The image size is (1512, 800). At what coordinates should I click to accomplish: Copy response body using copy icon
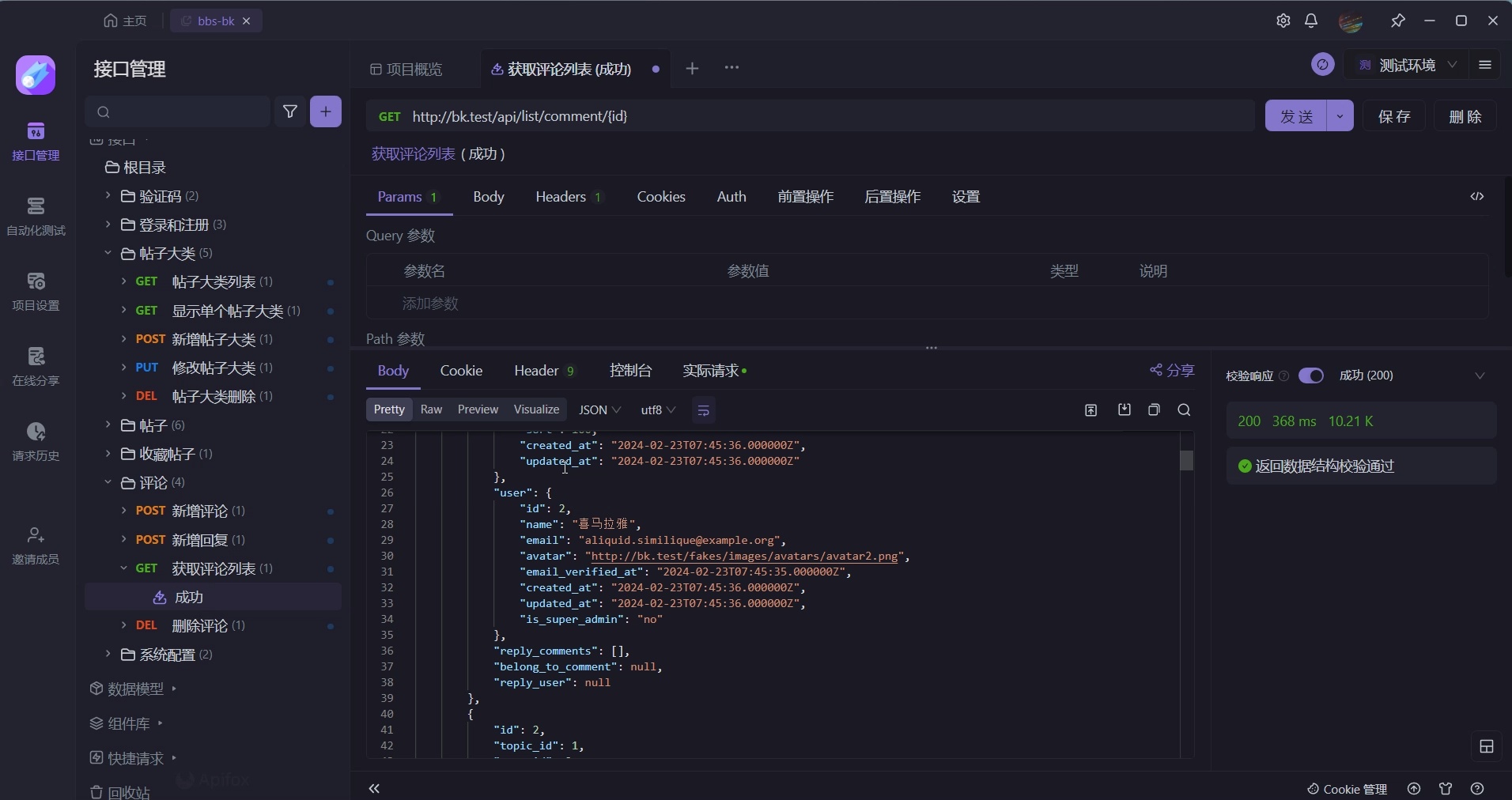(1153, 410)
